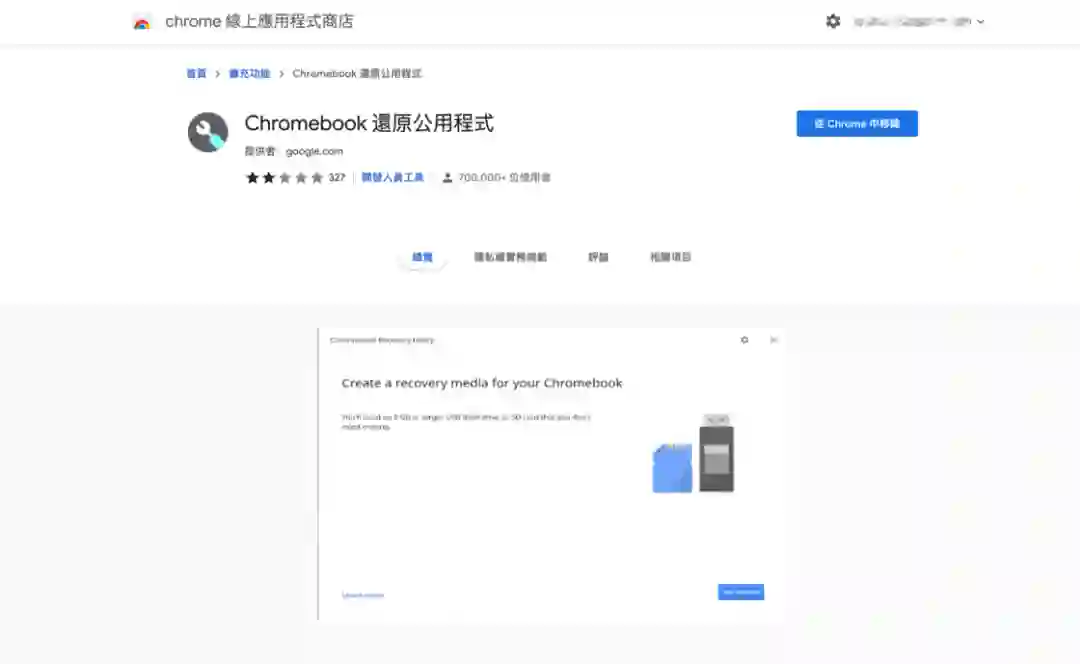Click the google.com provider text

(314, 152)
